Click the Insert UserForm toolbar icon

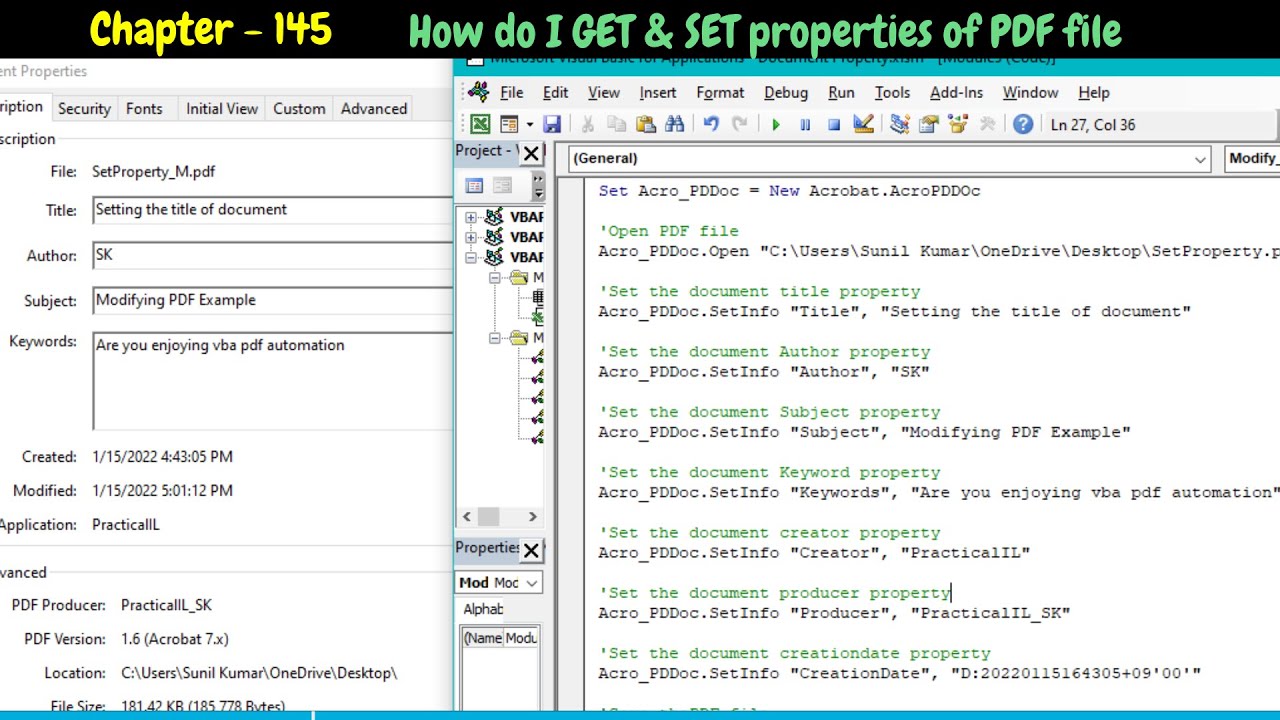click(509, 124)
